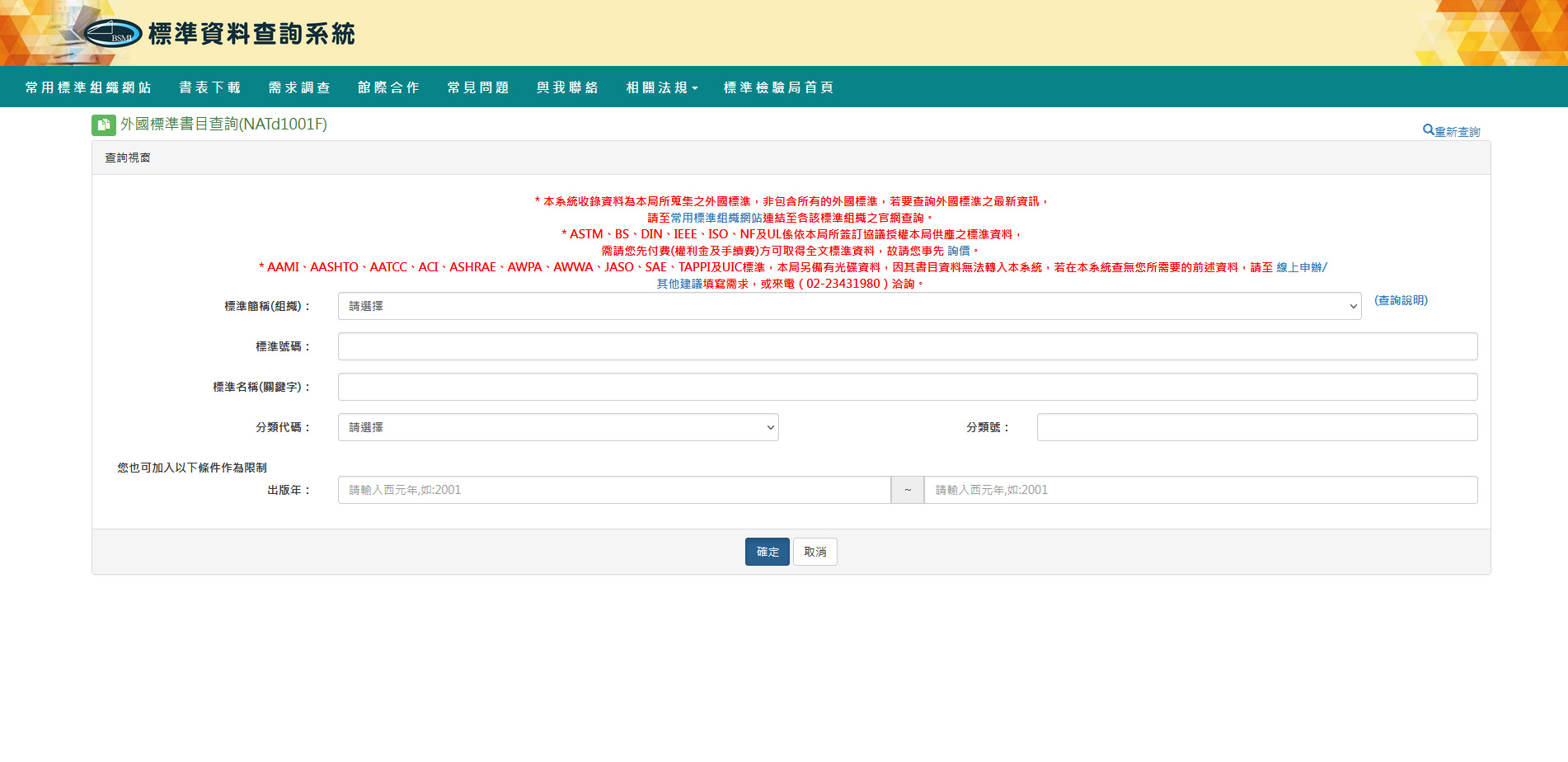This screenshot has height=762, width=1568.
Task: Click the 詢價 link in the notice
Action: [x=958, y=251]
